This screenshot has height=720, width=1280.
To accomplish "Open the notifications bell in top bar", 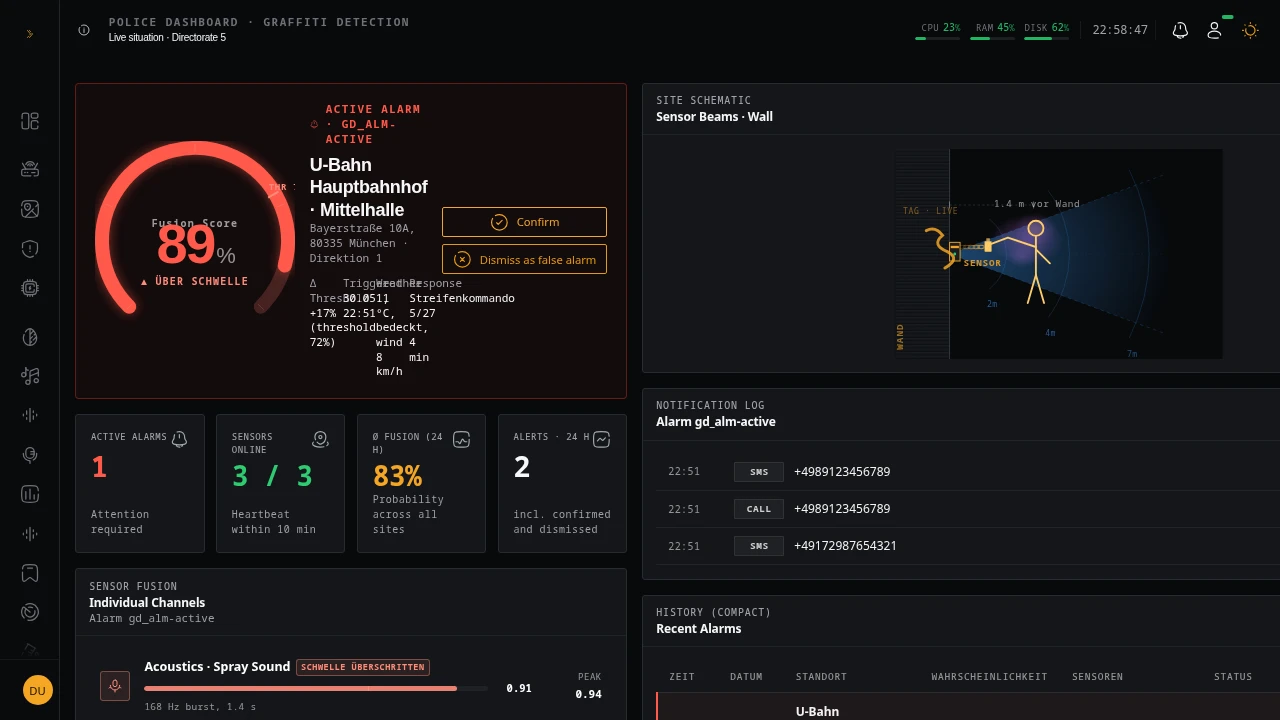I will click(1180, 30).
